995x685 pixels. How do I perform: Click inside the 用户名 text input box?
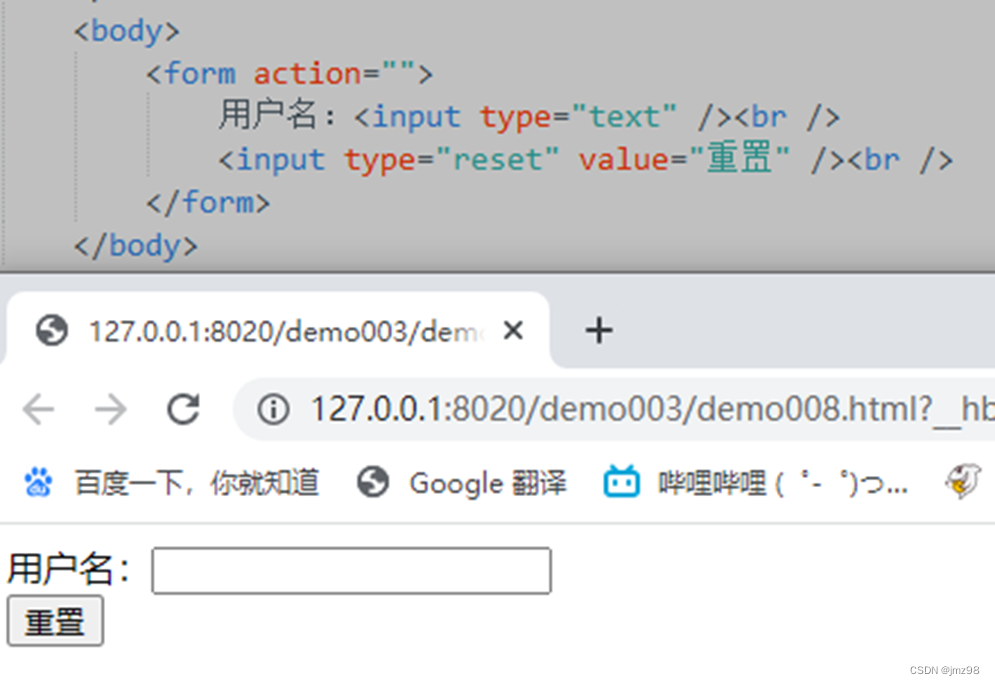click(x=350, y=570)
